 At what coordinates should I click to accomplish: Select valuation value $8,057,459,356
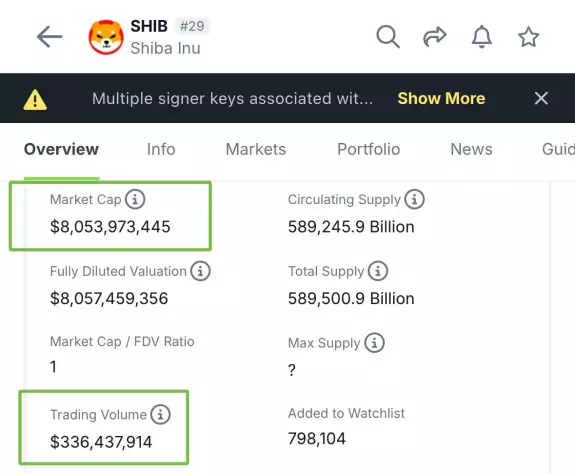click(x=109, y=298)
